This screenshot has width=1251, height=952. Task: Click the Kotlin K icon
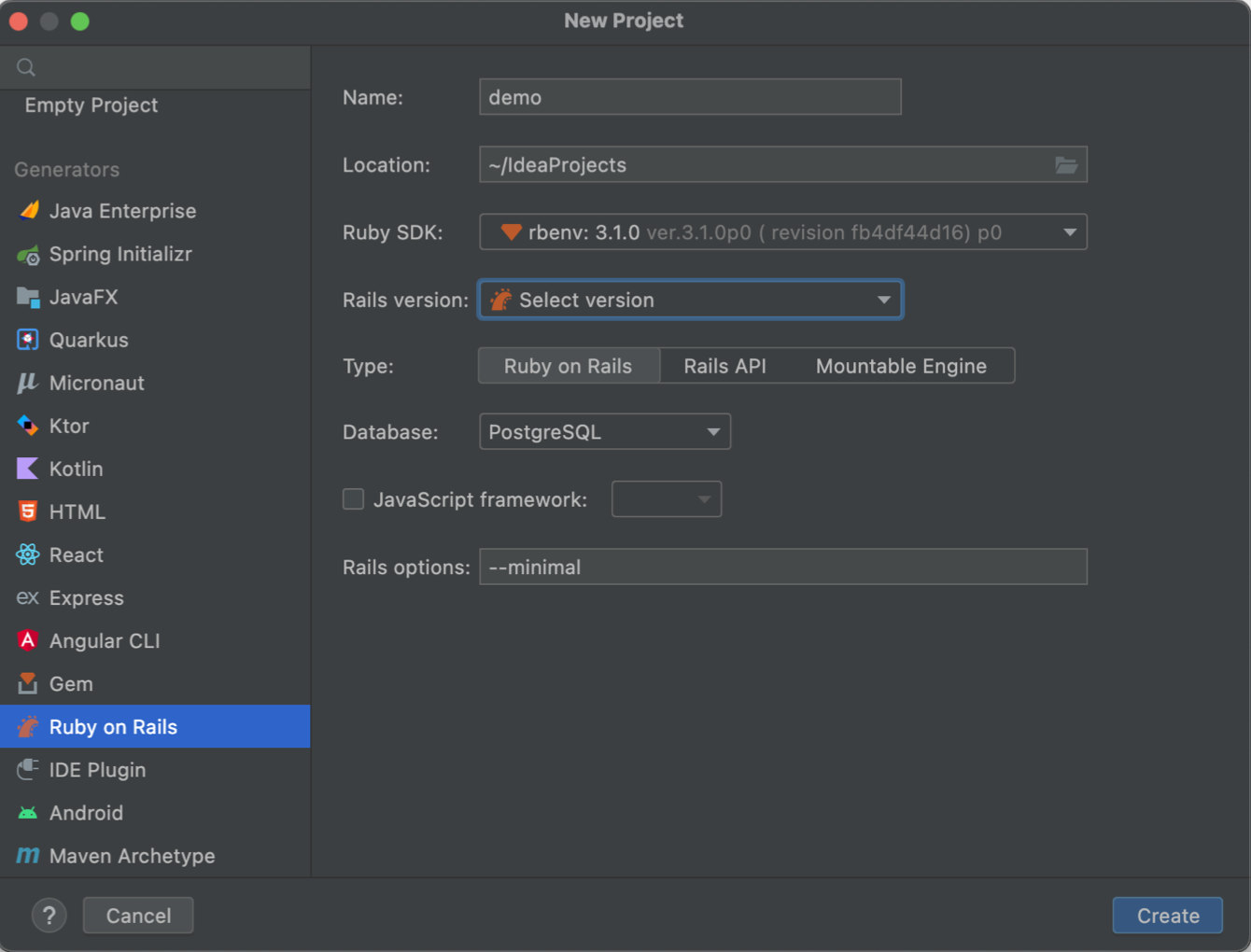28,469
